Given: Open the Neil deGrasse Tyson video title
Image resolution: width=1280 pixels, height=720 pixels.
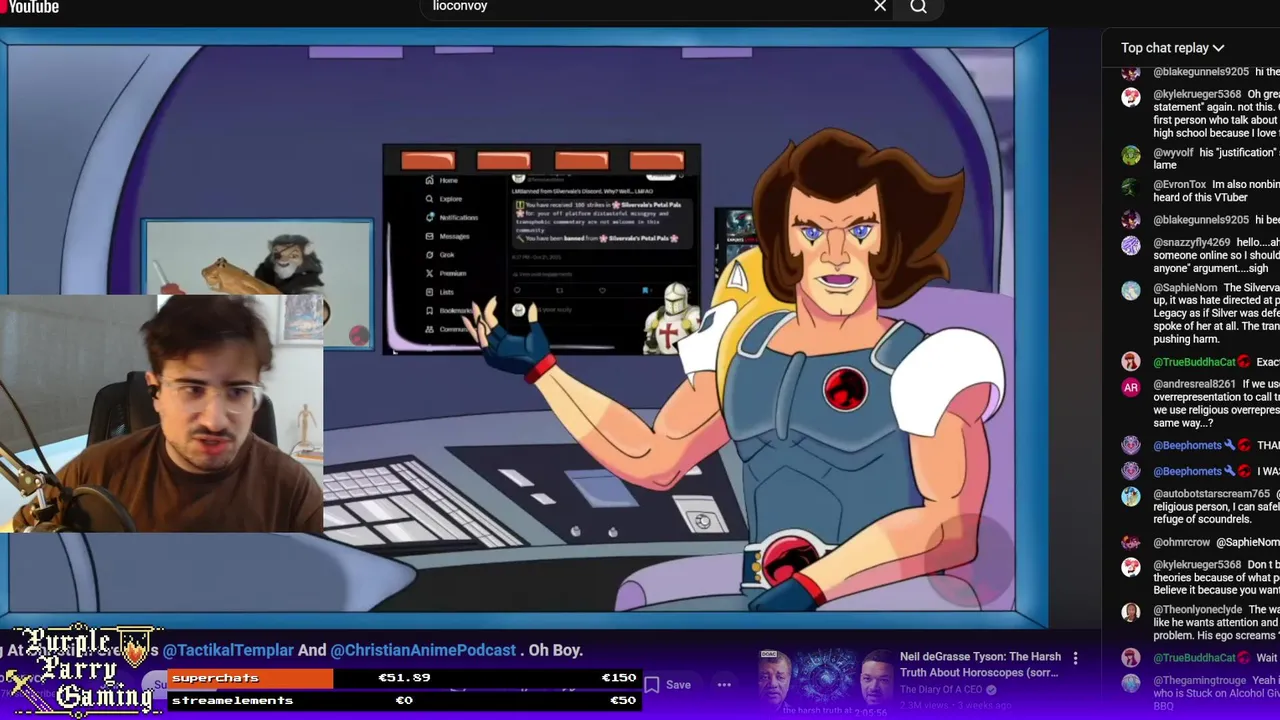Looking at the screenshot, I should pyautogui.click(x=980, y=665).
